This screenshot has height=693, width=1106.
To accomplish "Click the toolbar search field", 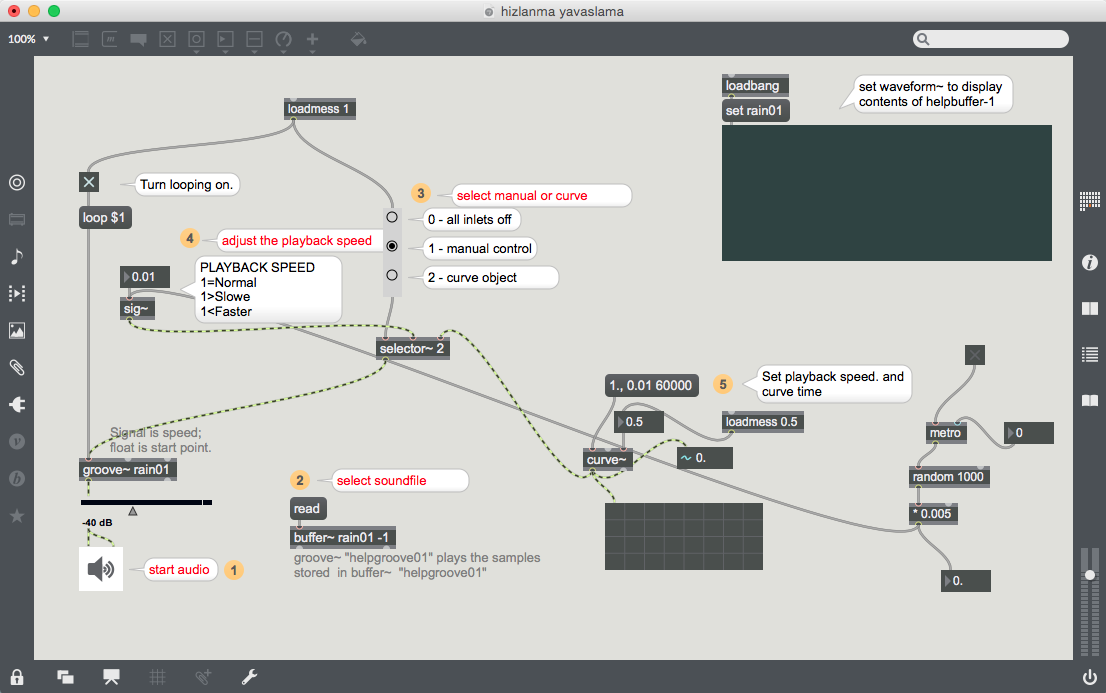I will point(990,40).
